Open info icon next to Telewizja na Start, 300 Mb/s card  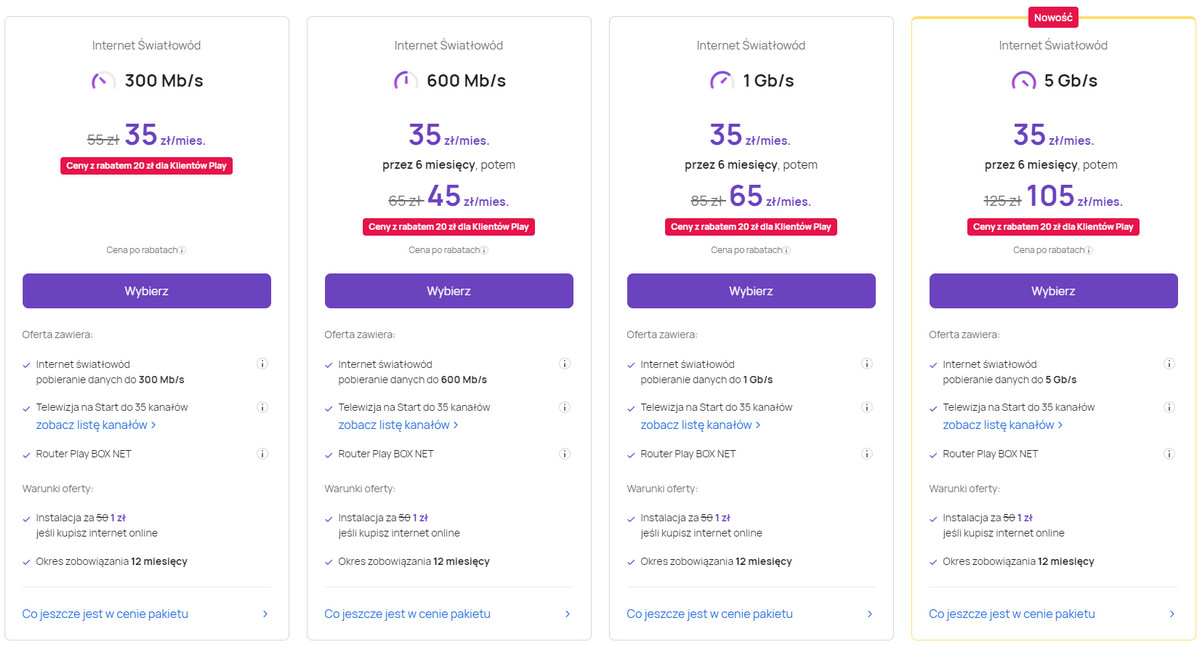[x=262, y=407]
